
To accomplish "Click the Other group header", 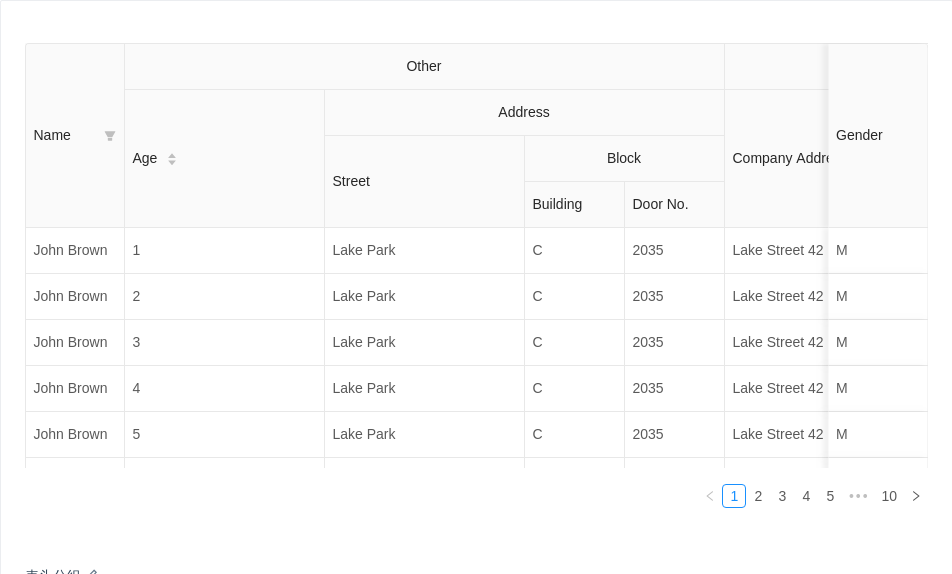I will pyautogui.click(x=424, y=66).
